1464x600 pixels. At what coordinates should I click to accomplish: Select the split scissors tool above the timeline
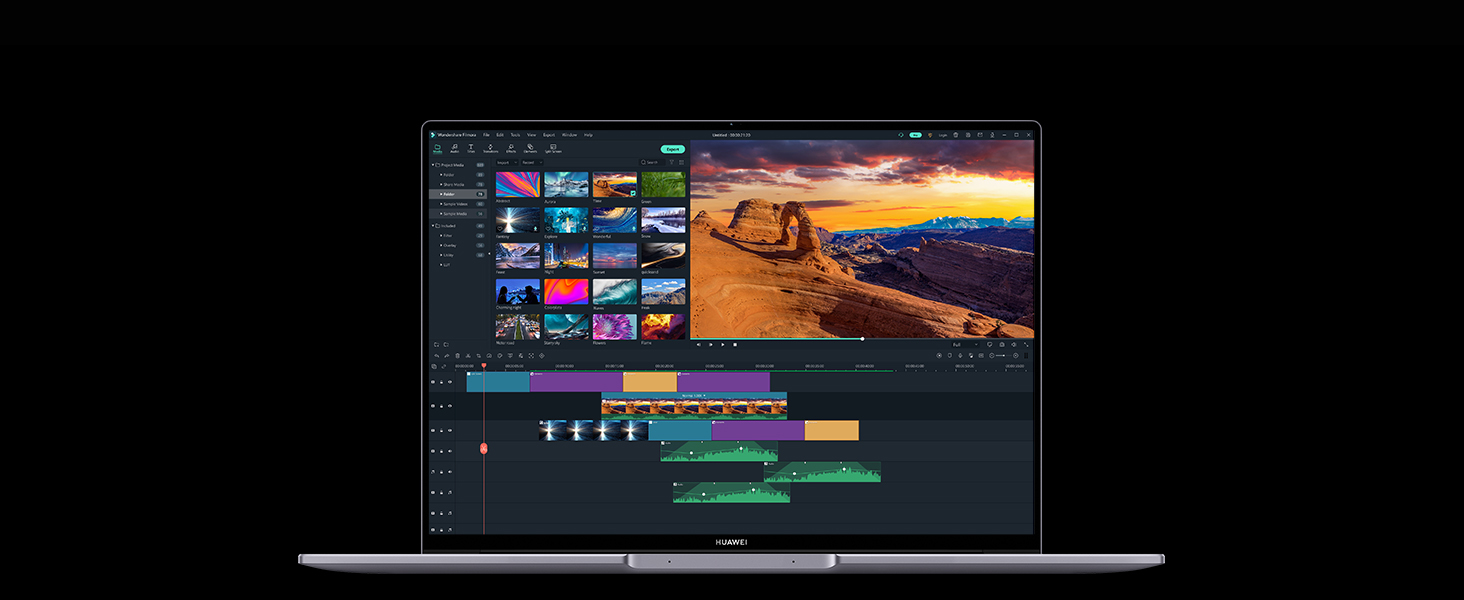[468, 355]
